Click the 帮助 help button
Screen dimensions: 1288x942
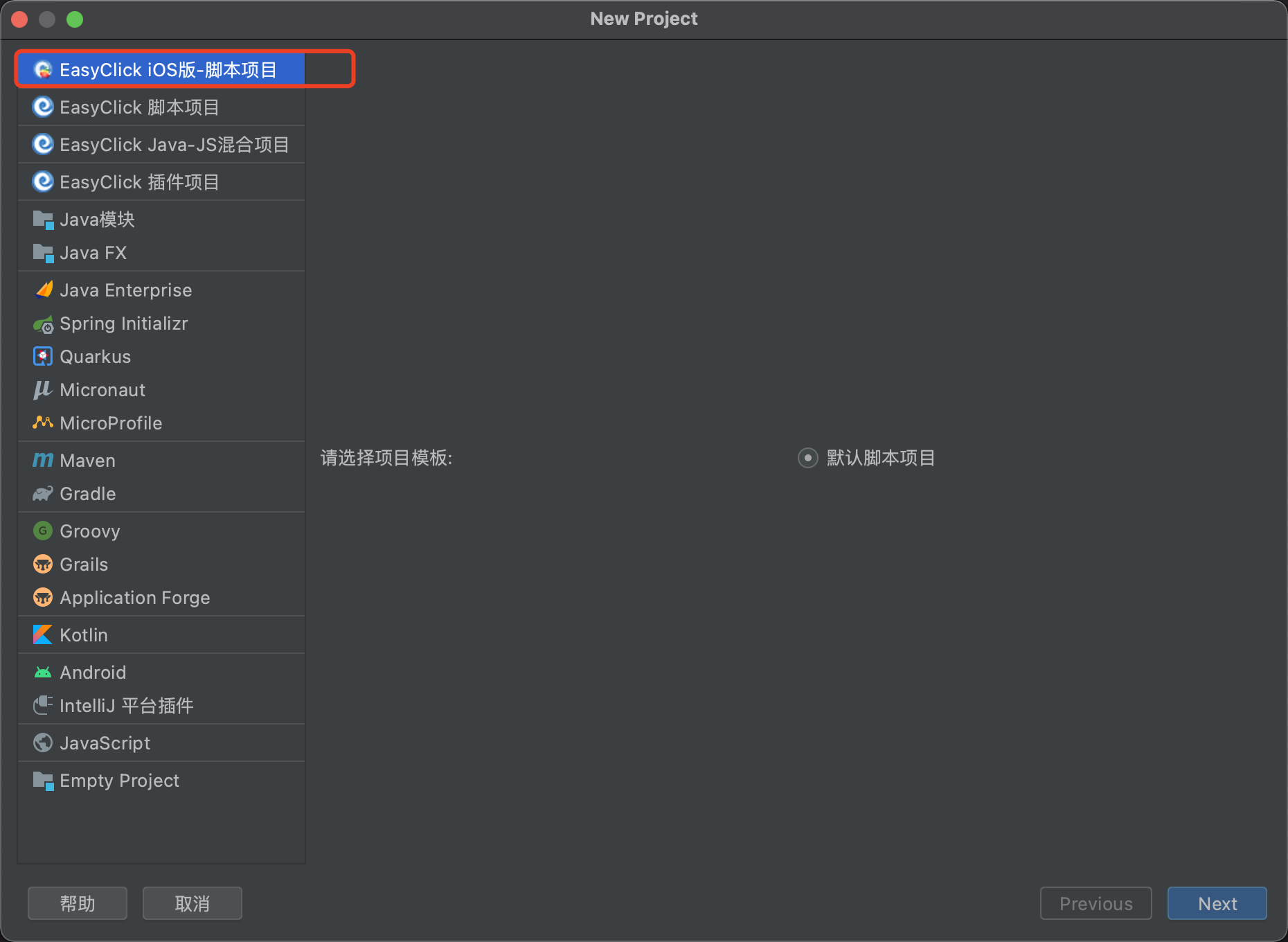[x=78, y=903]
